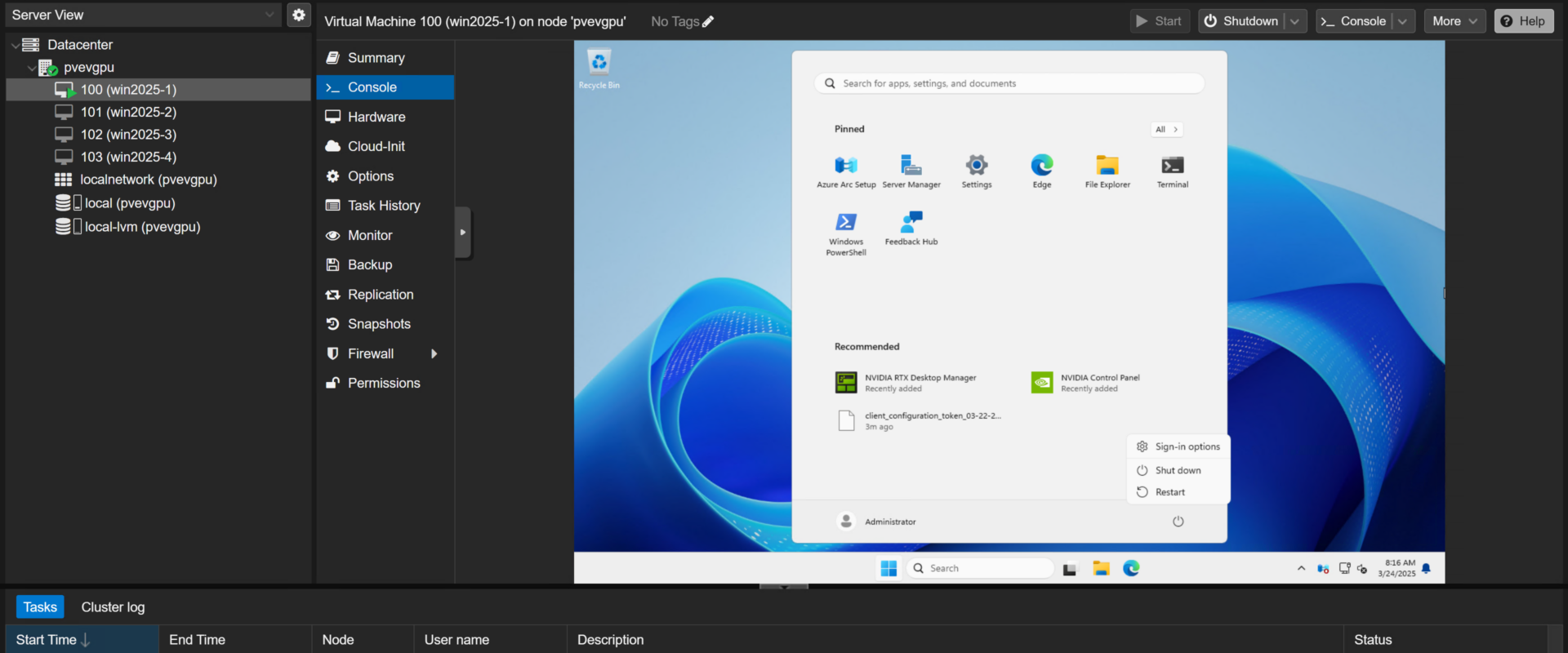The height and width of the screenshot is (653, 1568).
Task: Click the Start menu power icon
Action: click(1178, 522)
